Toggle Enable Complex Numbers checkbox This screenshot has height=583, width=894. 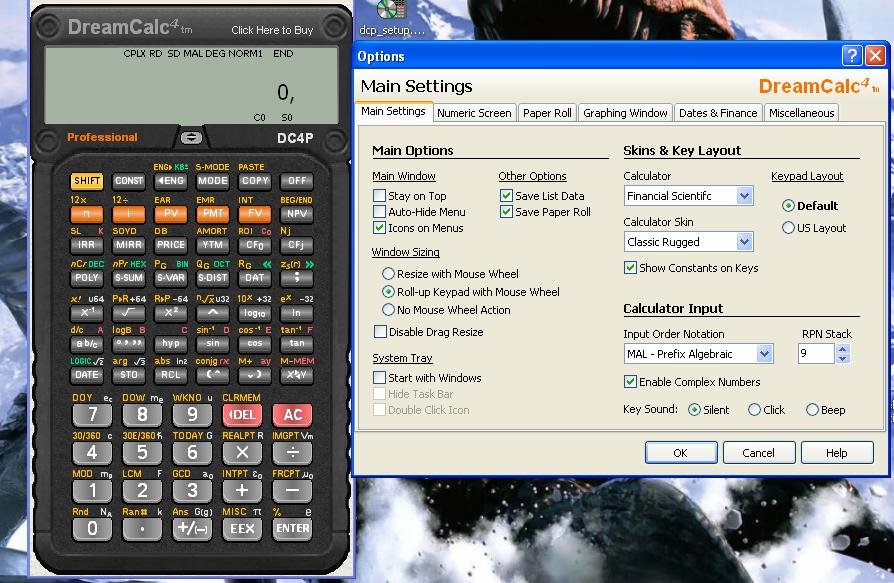click(x=630, y=382)
